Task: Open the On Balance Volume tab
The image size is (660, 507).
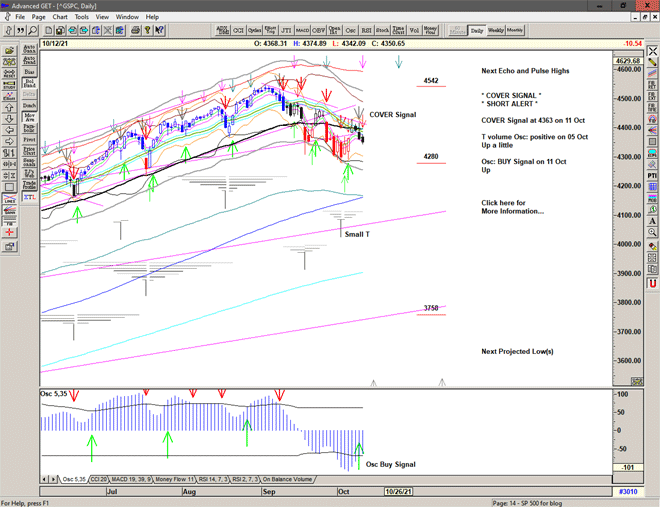Action: tap(289, 480)
